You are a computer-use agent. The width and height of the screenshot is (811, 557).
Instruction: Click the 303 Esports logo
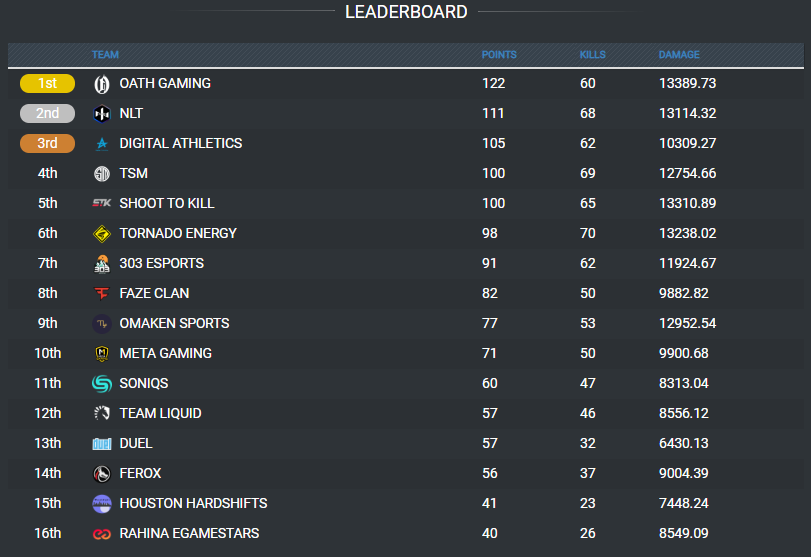(x=102, y=264)
